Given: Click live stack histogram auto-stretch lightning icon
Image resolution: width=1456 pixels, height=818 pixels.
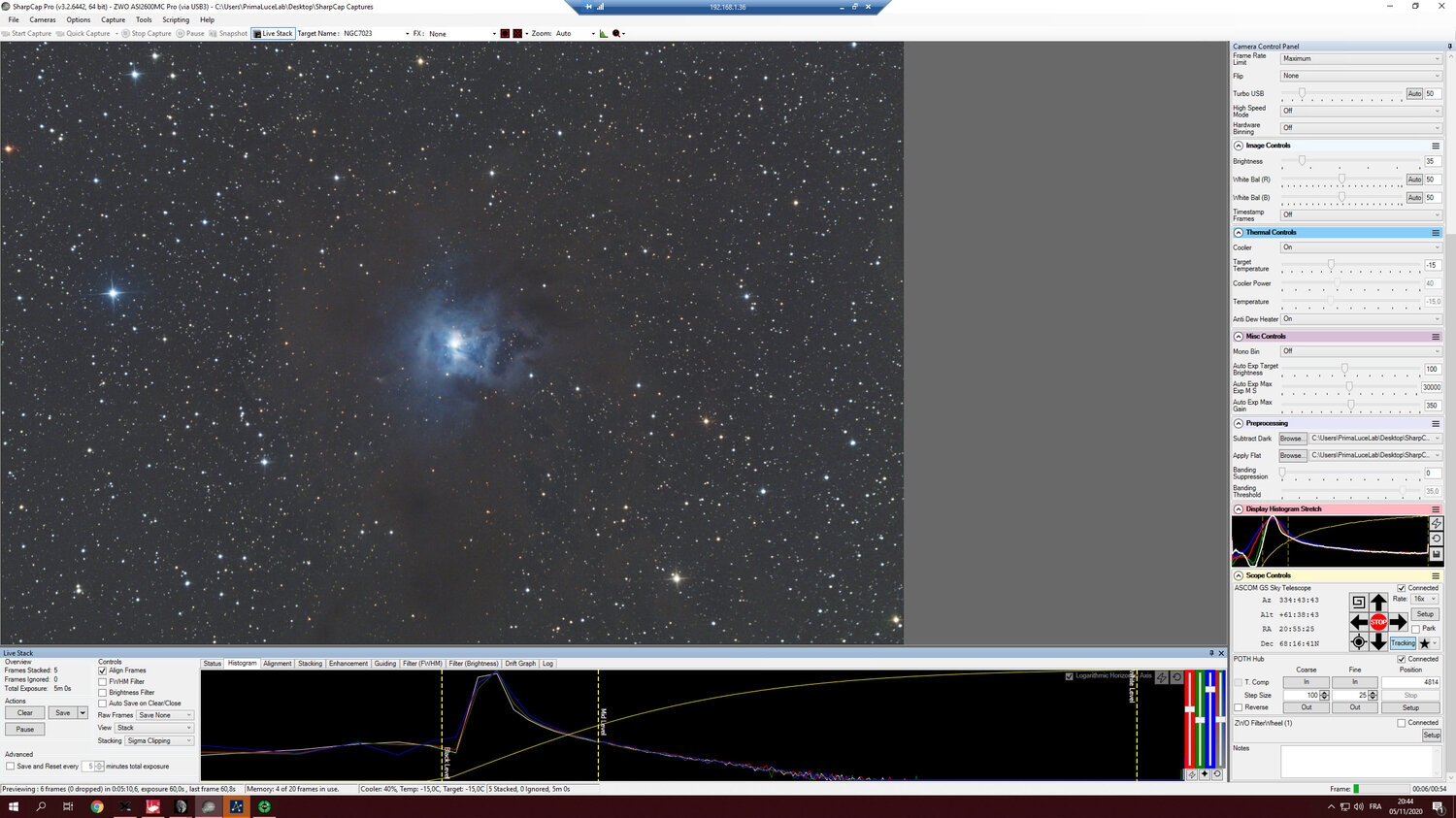Looking at the screenshot, I should pyautogui.click(x=1161, y=677).
